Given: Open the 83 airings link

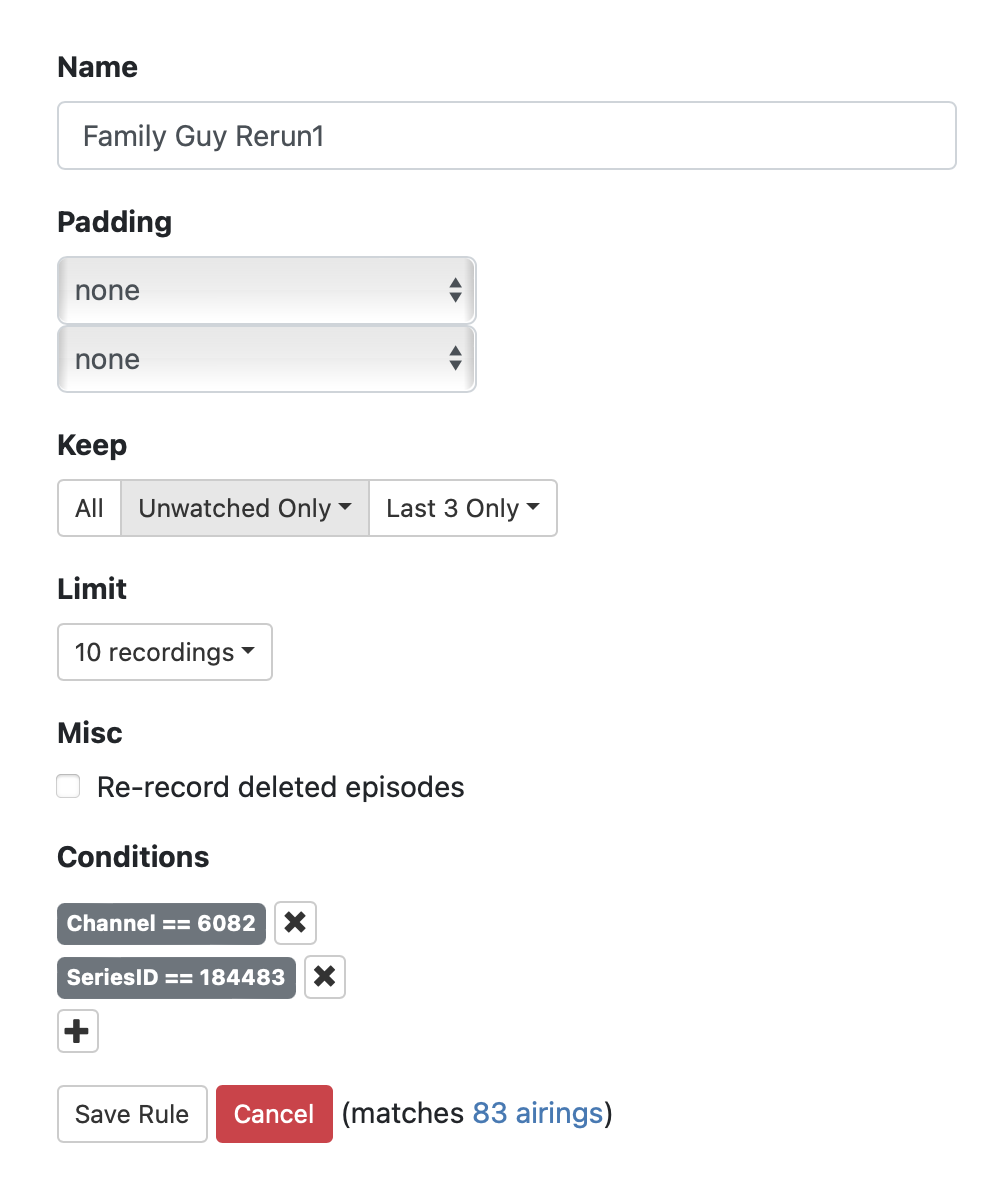Looking at the screenshot, I should tap(537, 1113).
